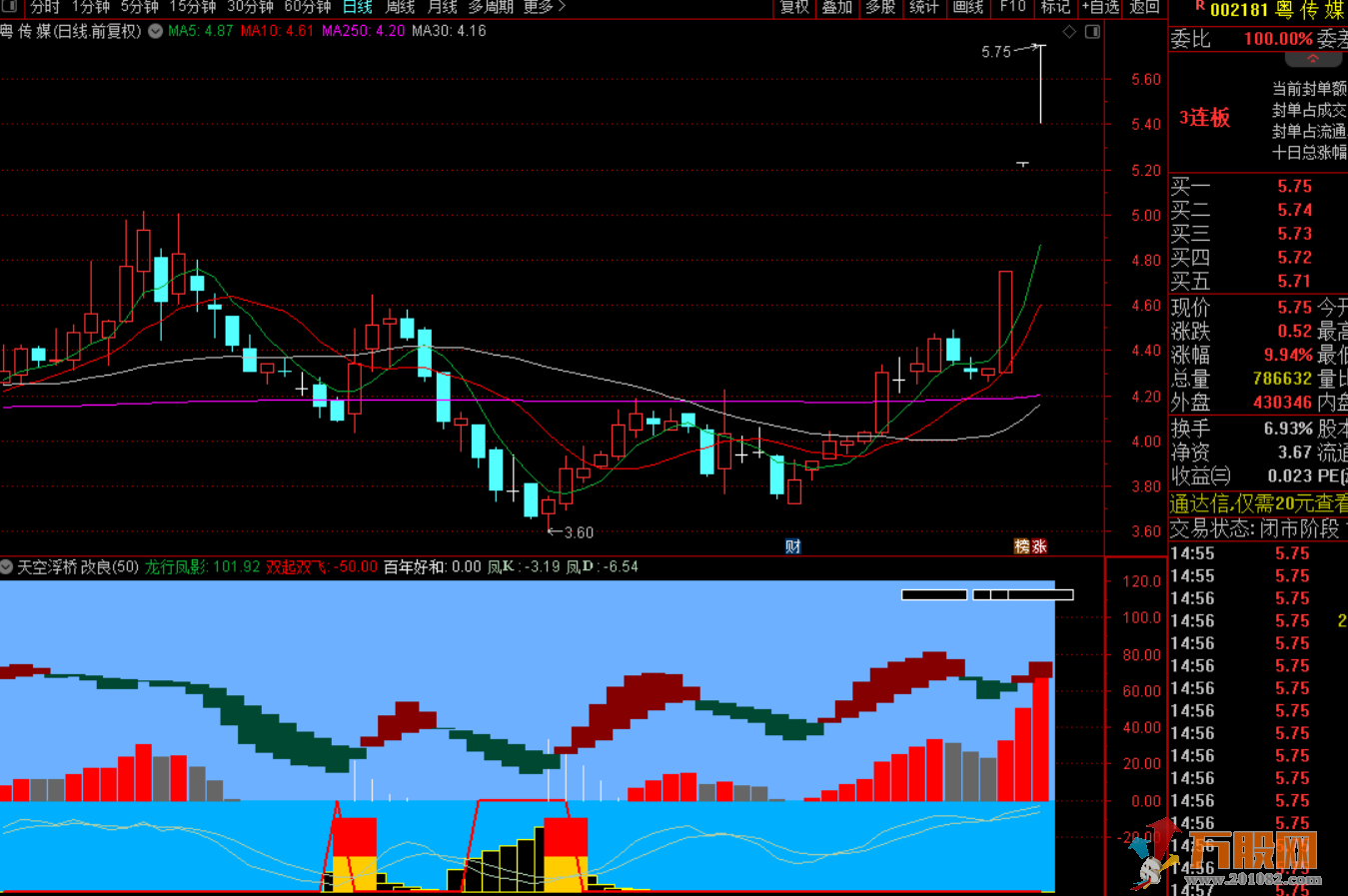This screenshot has height=896, width=1348.
Task: Select 买四 price 5.72
Action: click(1294, 258)
